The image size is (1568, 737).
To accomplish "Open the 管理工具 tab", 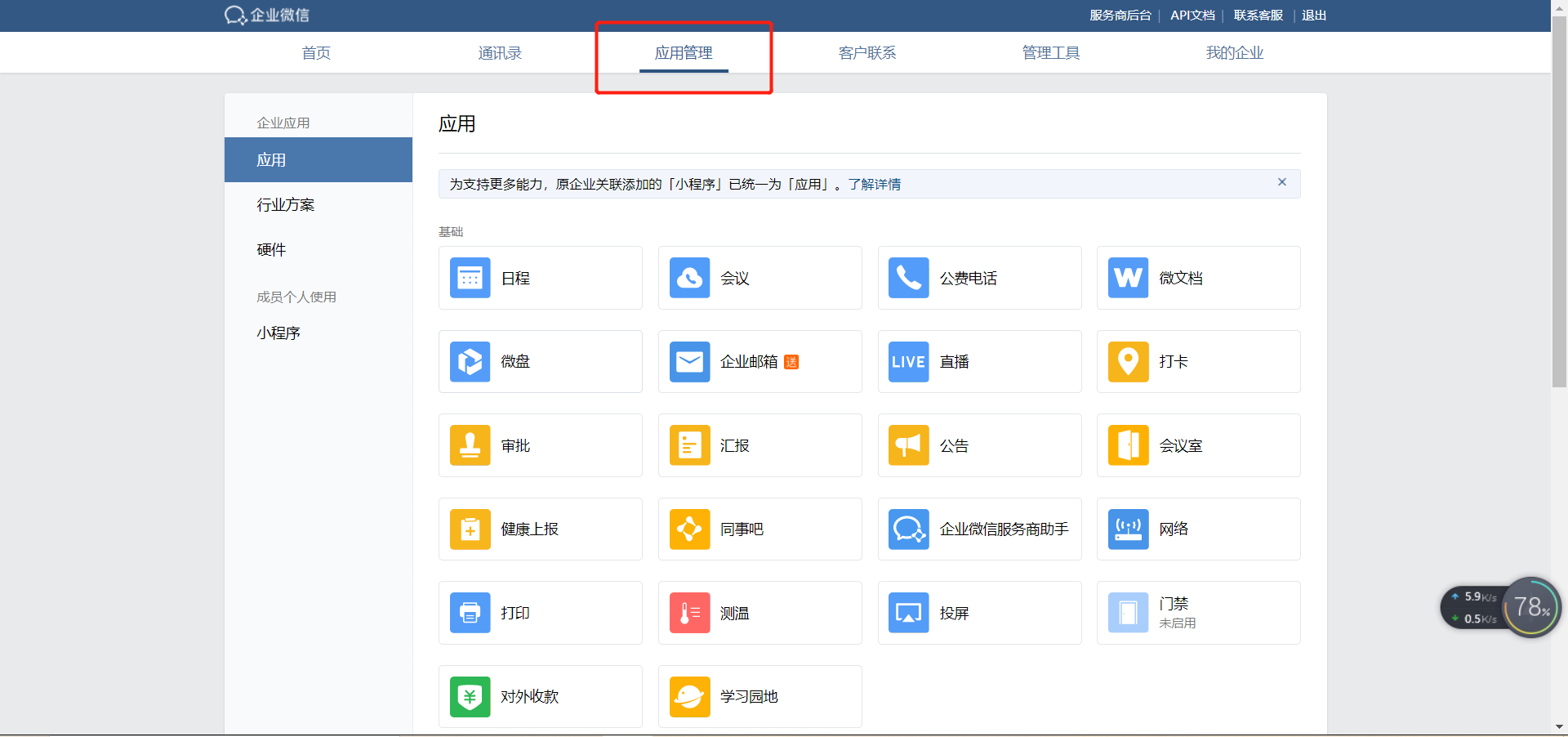I will [x=1051, y=53].
